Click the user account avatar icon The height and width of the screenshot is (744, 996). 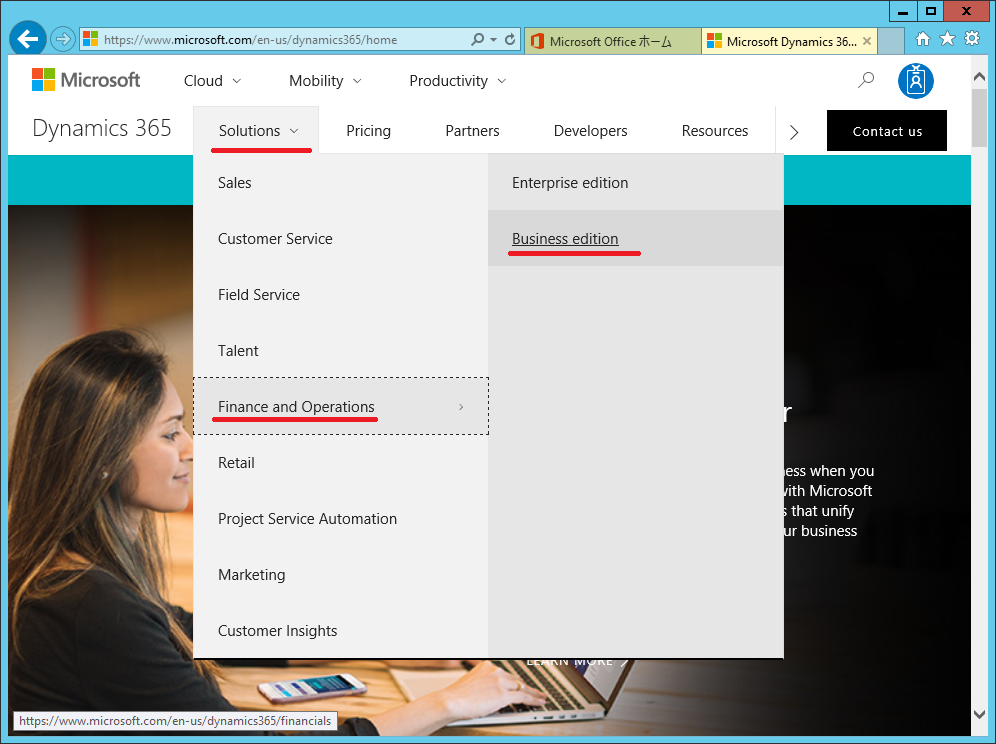915,81
